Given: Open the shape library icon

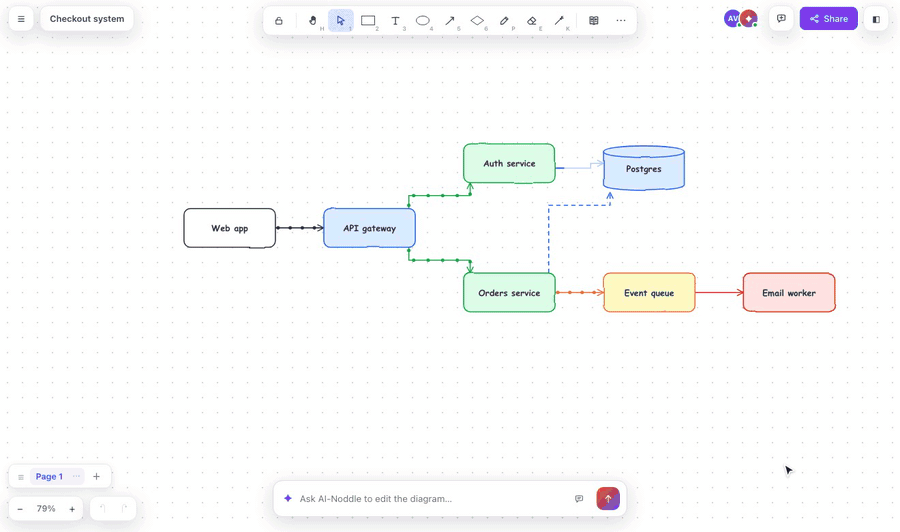Looking at the screenshot, I should click(594, 21).
